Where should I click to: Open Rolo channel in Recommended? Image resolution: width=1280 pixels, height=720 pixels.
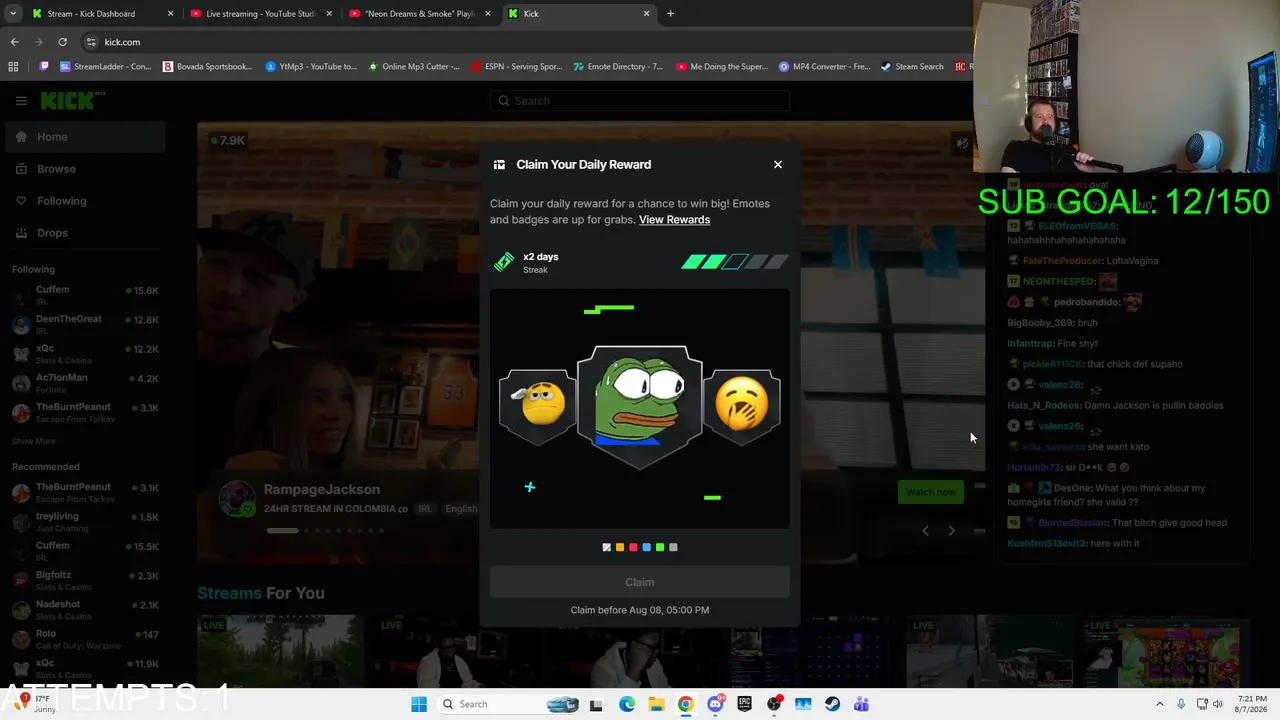85,639
